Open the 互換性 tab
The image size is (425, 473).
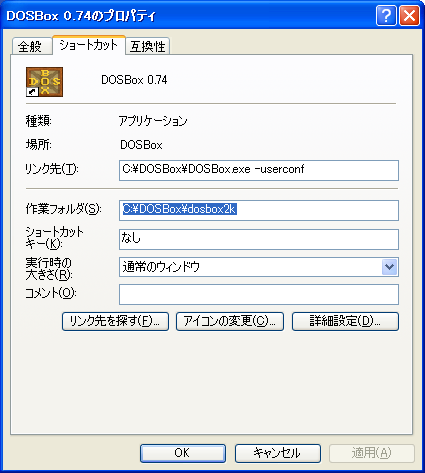148,46
